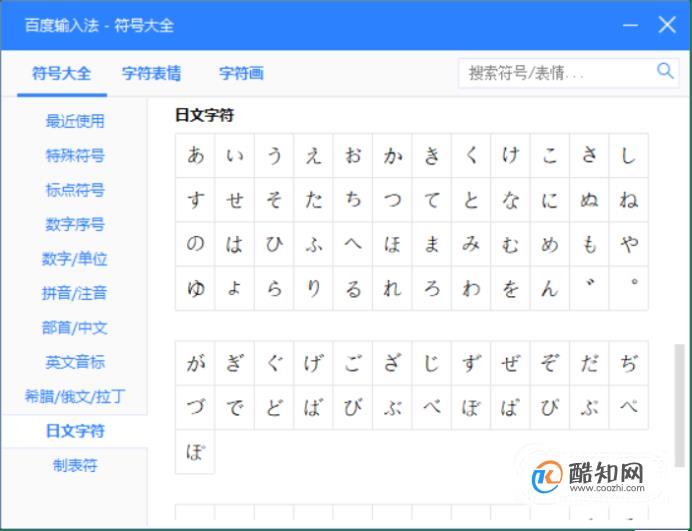Image resolution: width=692 pixels, height=531 pixels.
Task: Select the や character
Action: click(628, 244)
